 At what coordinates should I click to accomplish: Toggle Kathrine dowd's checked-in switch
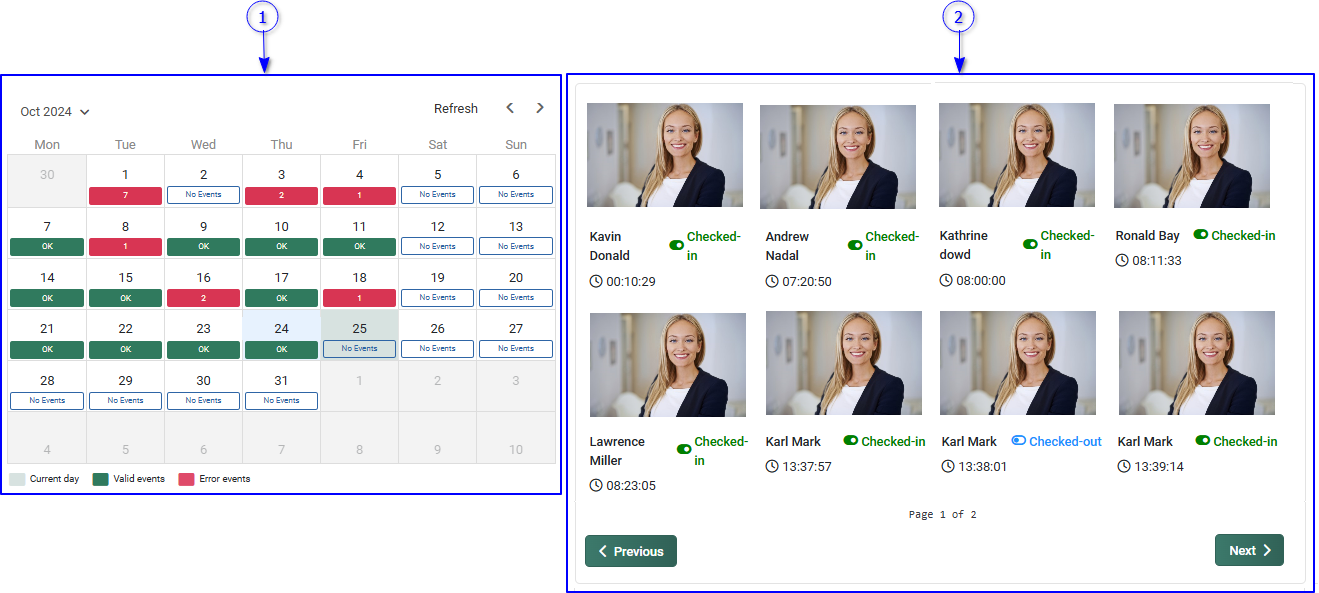[1030, 244]
